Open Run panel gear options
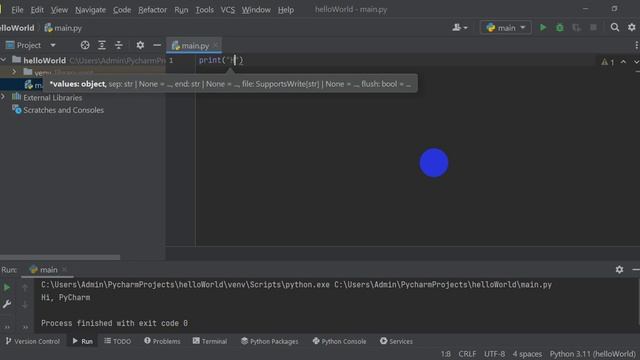 point(619,269)
